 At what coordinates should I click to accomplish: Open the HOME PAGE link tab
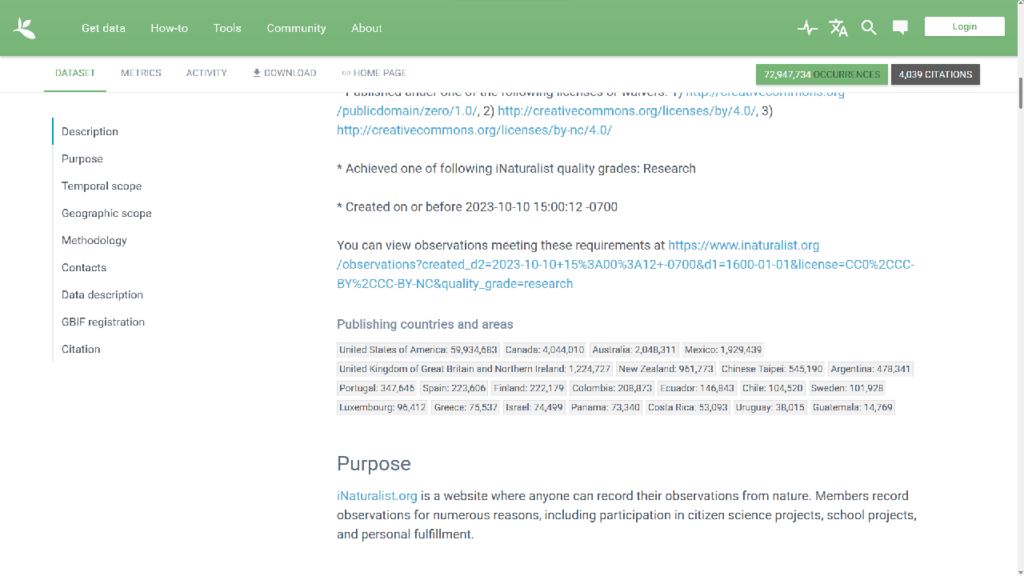pos(374,73)
